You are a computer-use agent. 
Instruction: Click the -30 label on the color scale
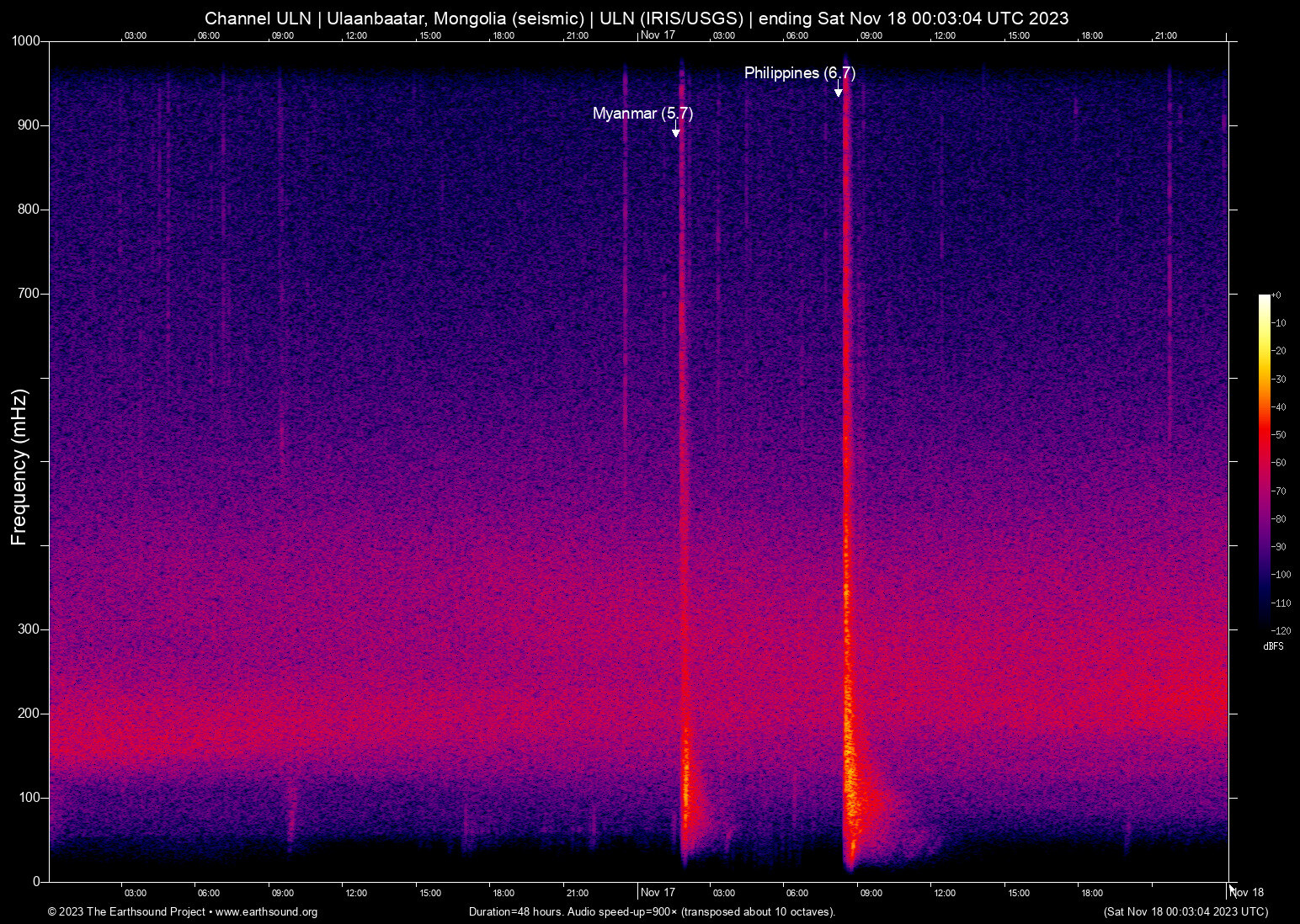click(x=1279, y=380)
